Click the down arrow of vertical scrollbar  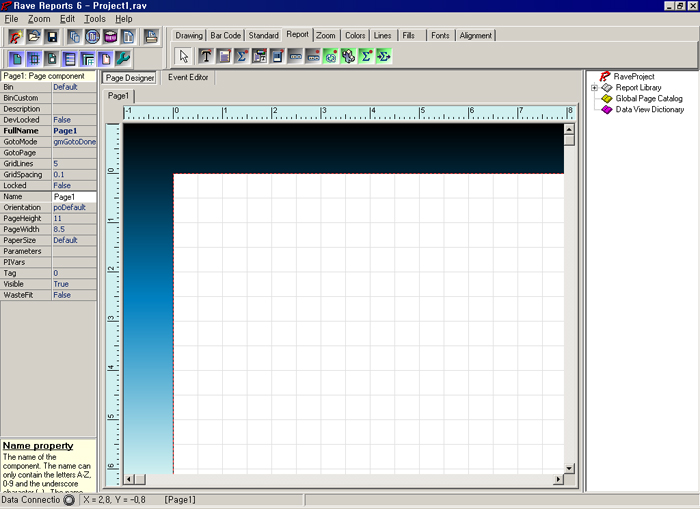click(569, 467)
